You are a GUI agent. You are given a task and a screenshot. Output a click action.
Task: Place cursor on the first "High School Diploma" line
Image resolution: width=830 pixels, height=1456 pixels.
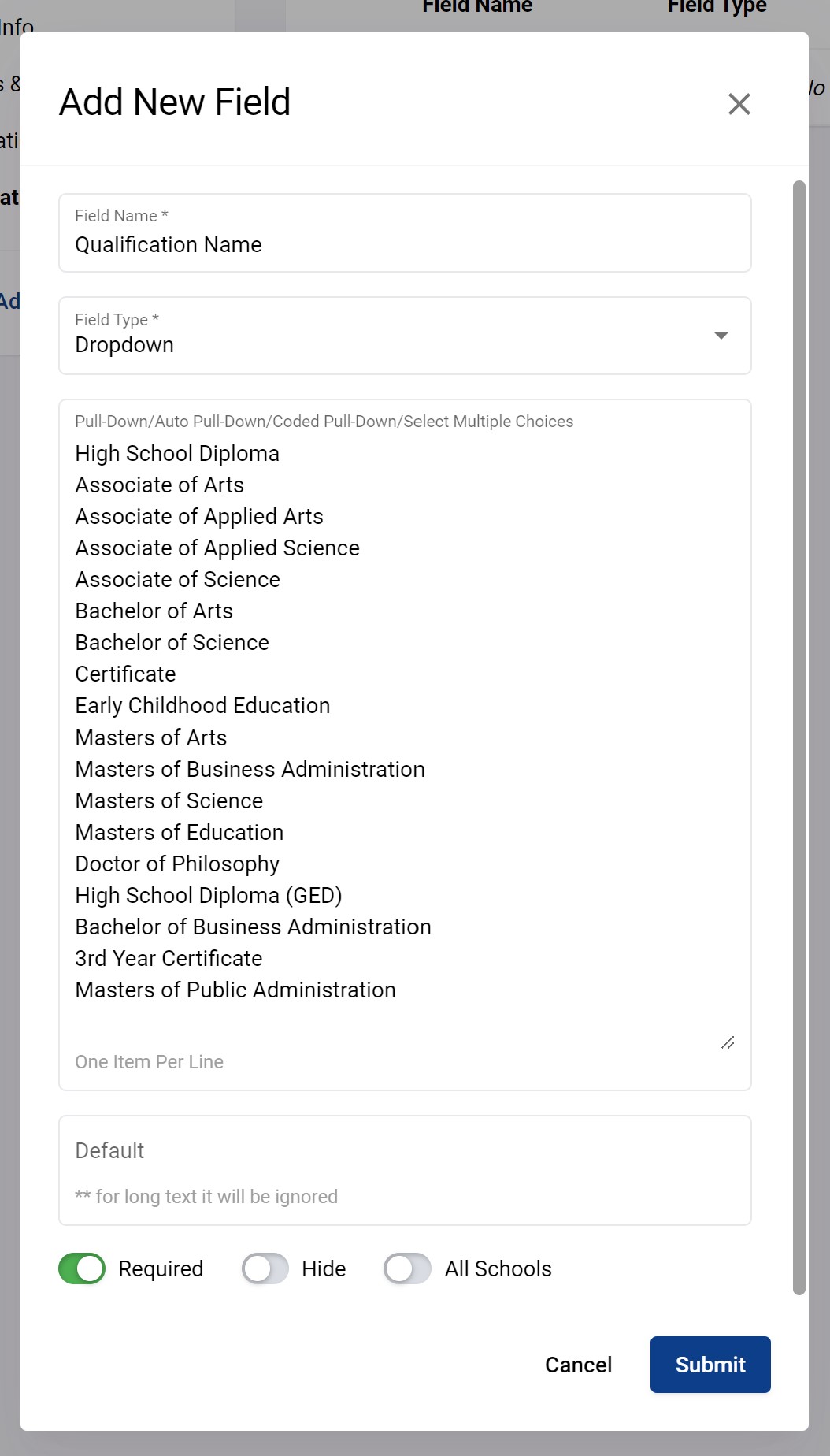[177, 454]
